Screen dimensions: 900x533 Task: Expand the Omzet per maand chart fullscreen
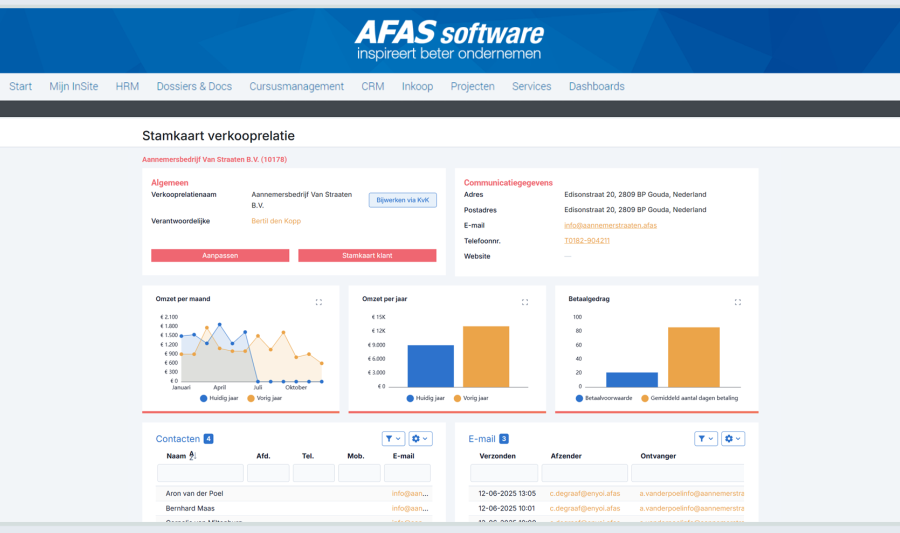tap(319, 302)
